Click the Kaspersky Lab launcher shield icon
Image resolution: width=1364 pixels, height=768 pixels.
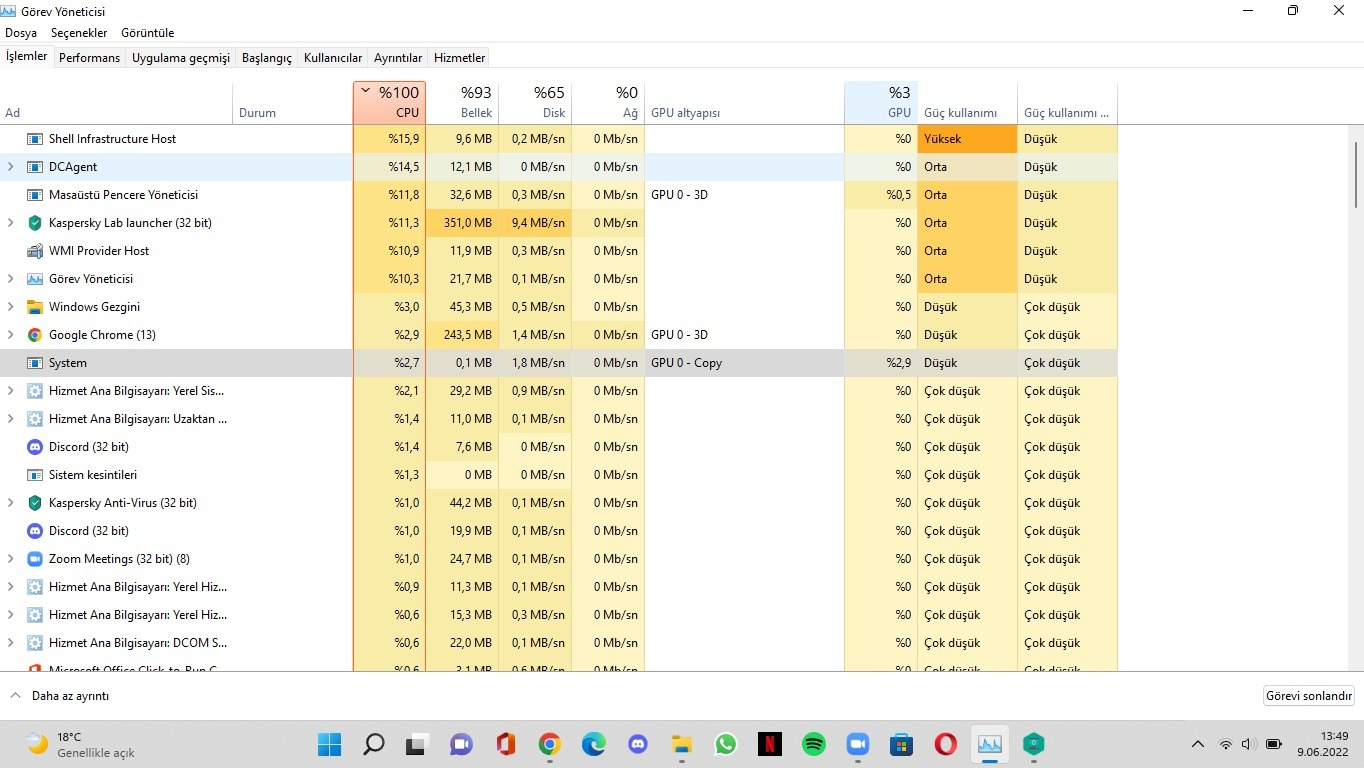[35, 223]
